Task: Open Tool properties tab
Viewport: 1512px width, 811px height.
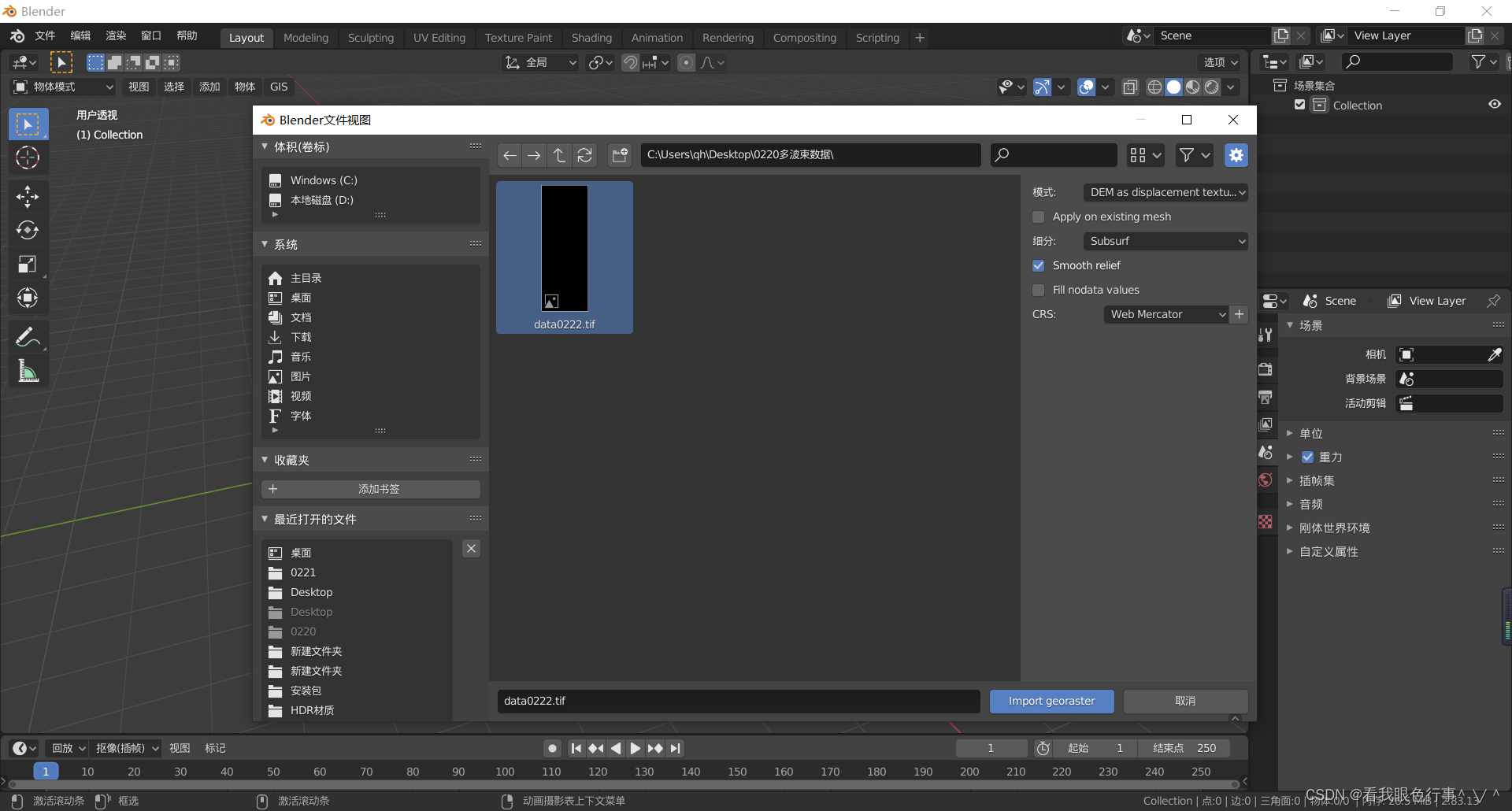Action: point(1266,335)
